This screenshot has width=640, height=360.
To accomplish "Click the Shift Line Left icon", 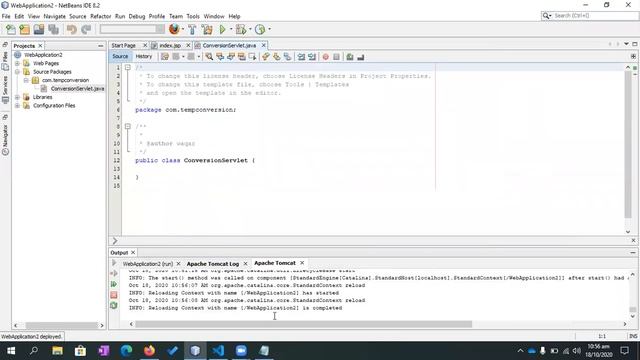I will click(301, 57).
